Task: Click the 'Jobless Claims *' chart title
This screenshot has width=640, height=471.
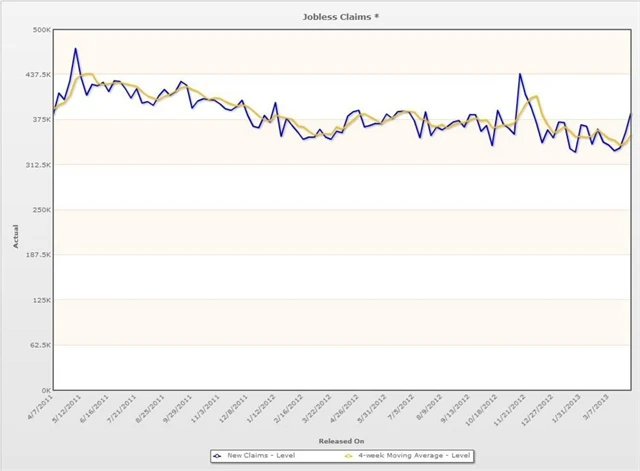Action: coord(340,17)
